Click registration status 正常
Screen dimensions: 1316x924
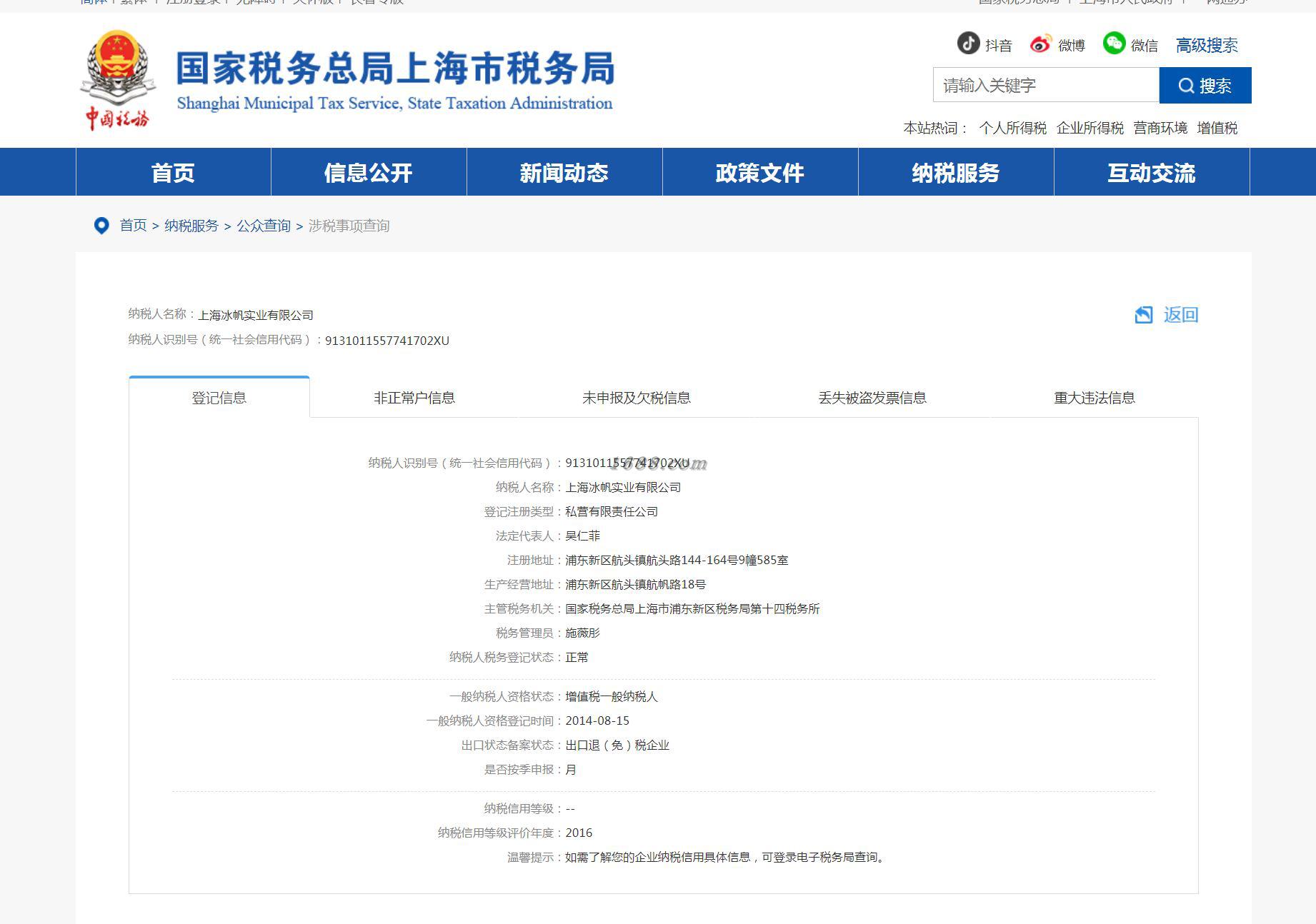tap(577, 657)
